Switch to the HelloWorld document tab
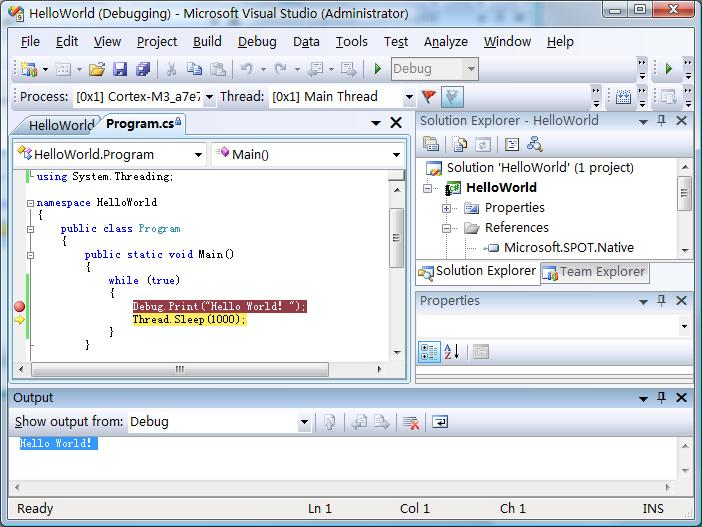The image size is (702, 527). click(61, 125)
